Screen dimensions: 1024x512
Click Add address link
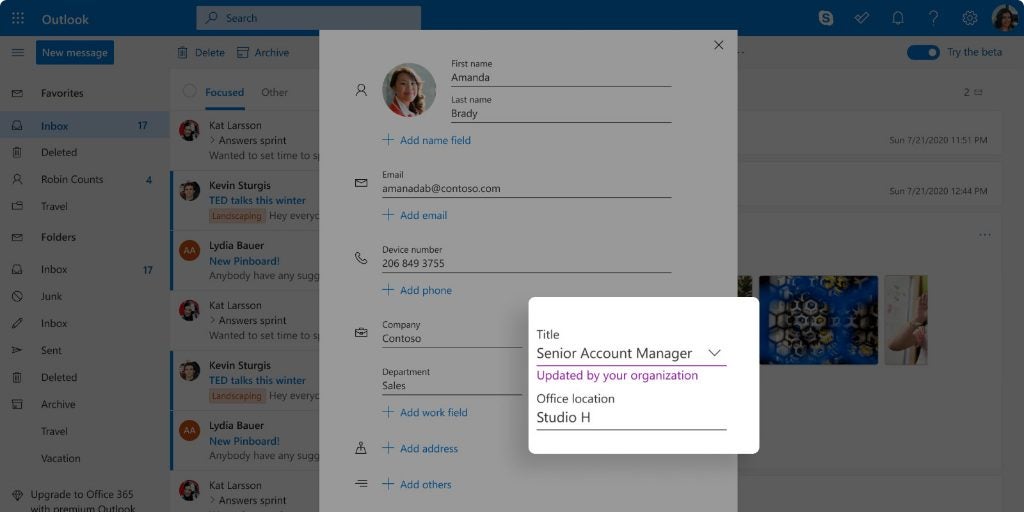pos(420,448)
